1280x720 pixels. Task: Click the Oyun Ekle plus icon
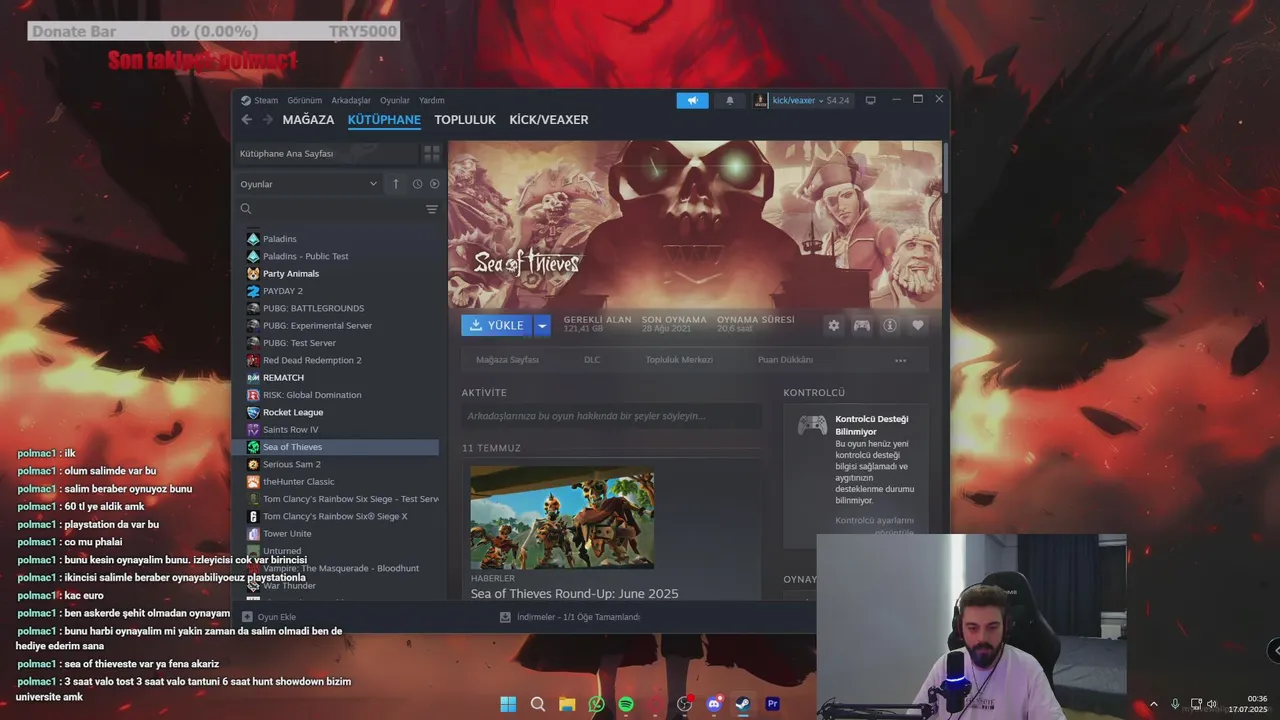tap(247, 617)
